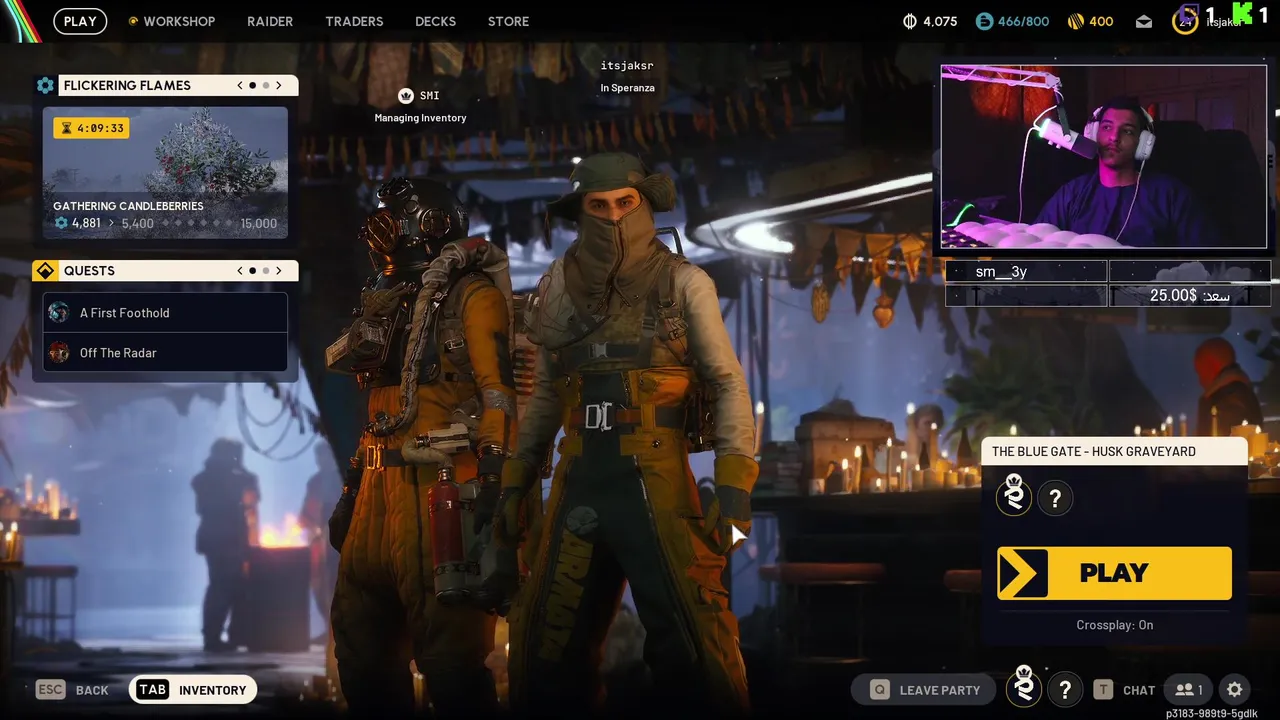The width and height of the screenshot is (1280, 720).
Task: Click the gold Raider Tokens icon by 400
Action: (x=1076, y=21)
